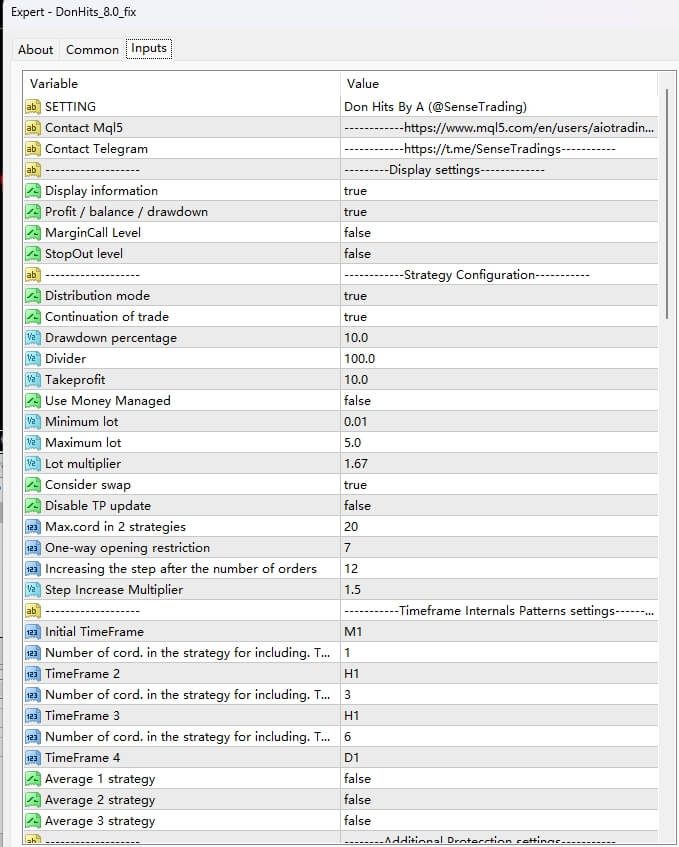The height and width of the screenshot is (847, 679).
Task: Click the boolean icon next to Display information
Action: pos(31,191)
